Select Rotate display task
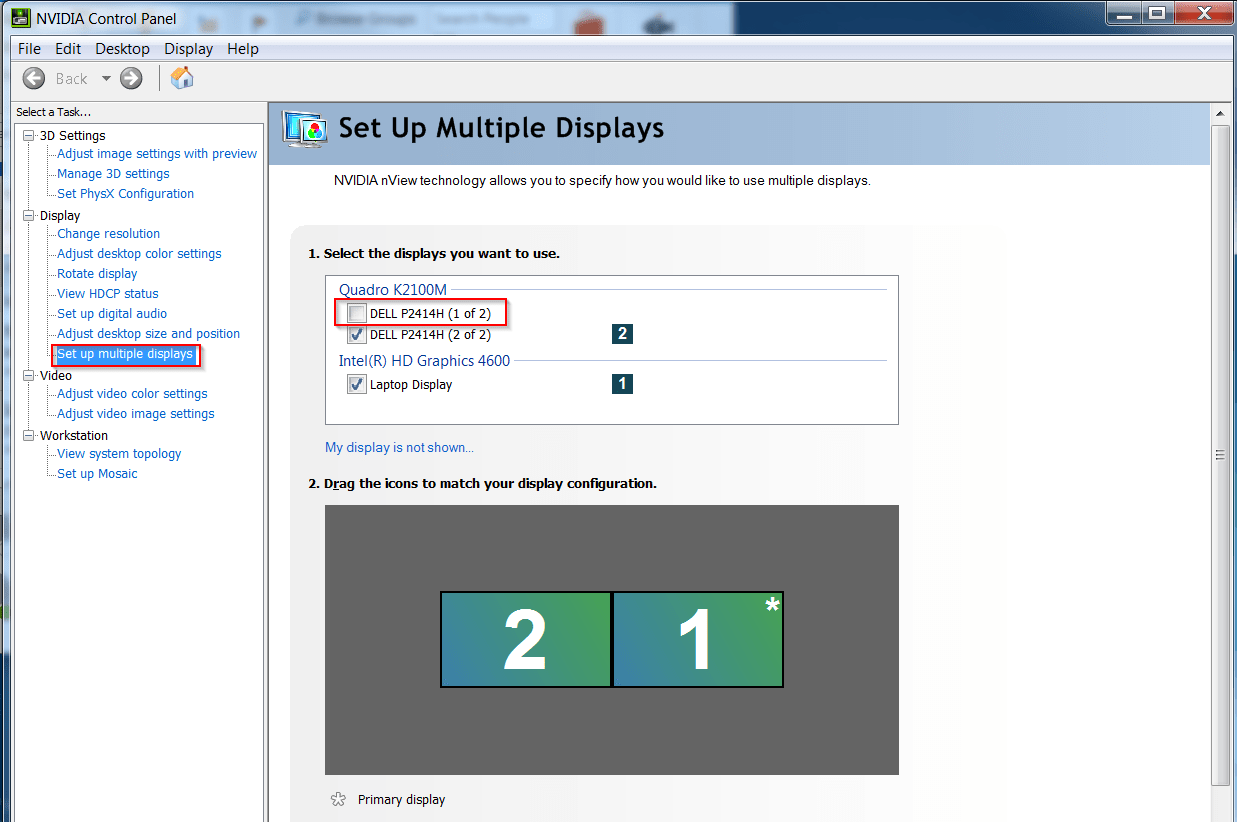This screenshot has width=1237, height=822. click(97, 274)
